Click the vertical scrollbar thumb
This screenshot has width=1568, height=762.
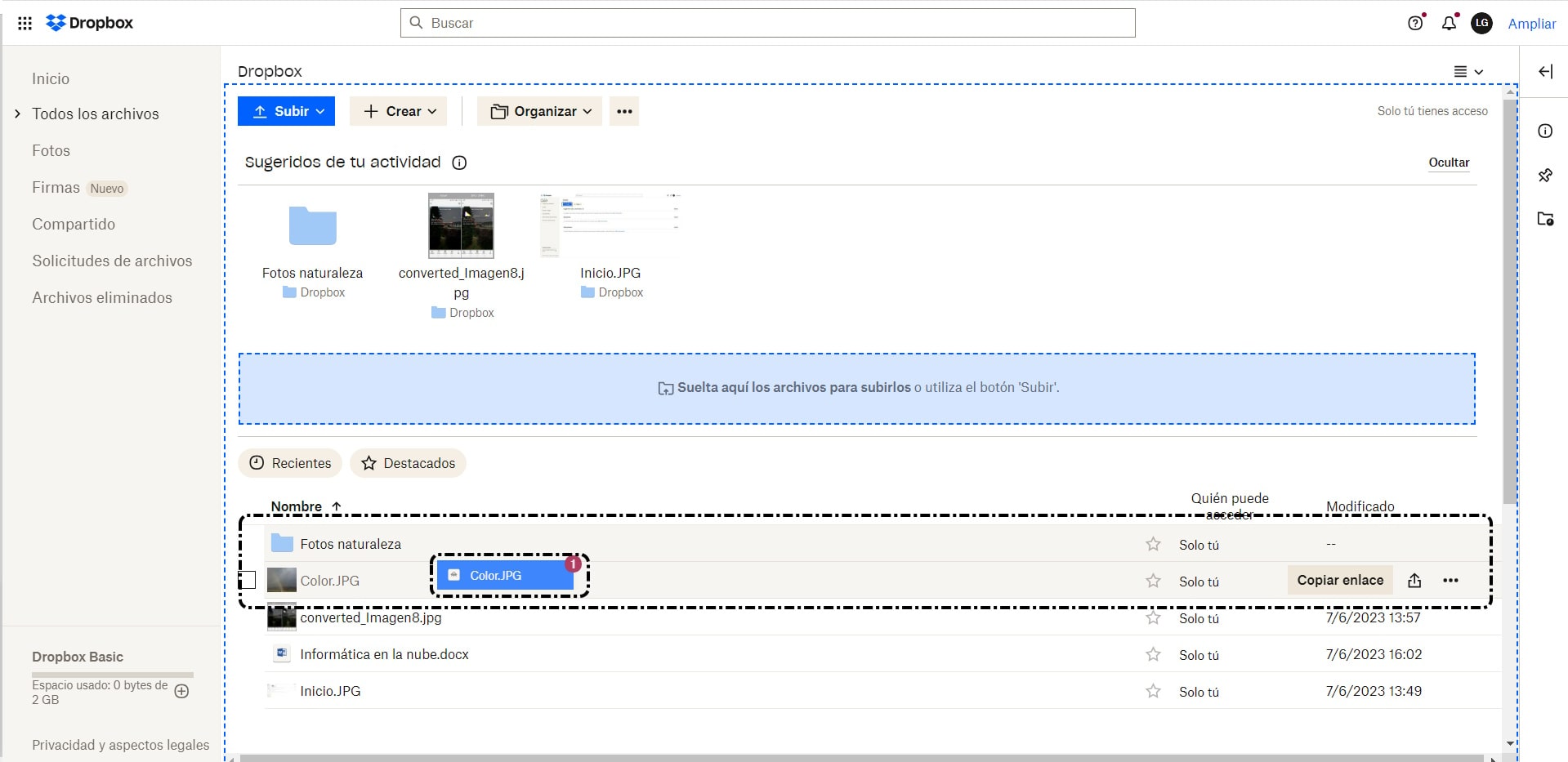point(1509,301)
